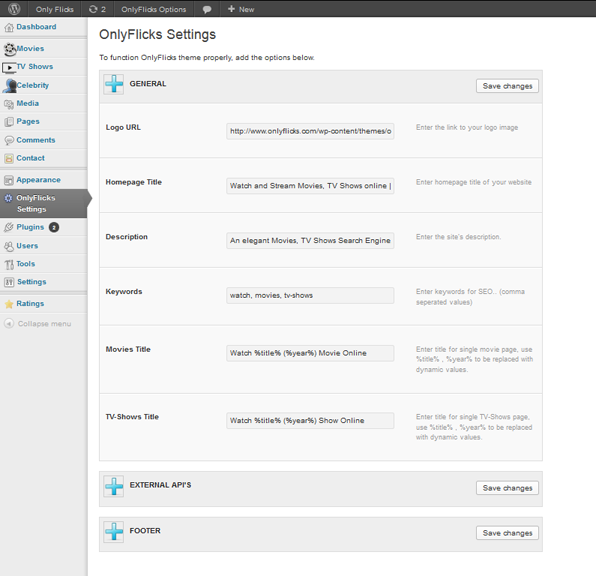Click the OnlyFlicks Settings gear icon

pos(8,198)
